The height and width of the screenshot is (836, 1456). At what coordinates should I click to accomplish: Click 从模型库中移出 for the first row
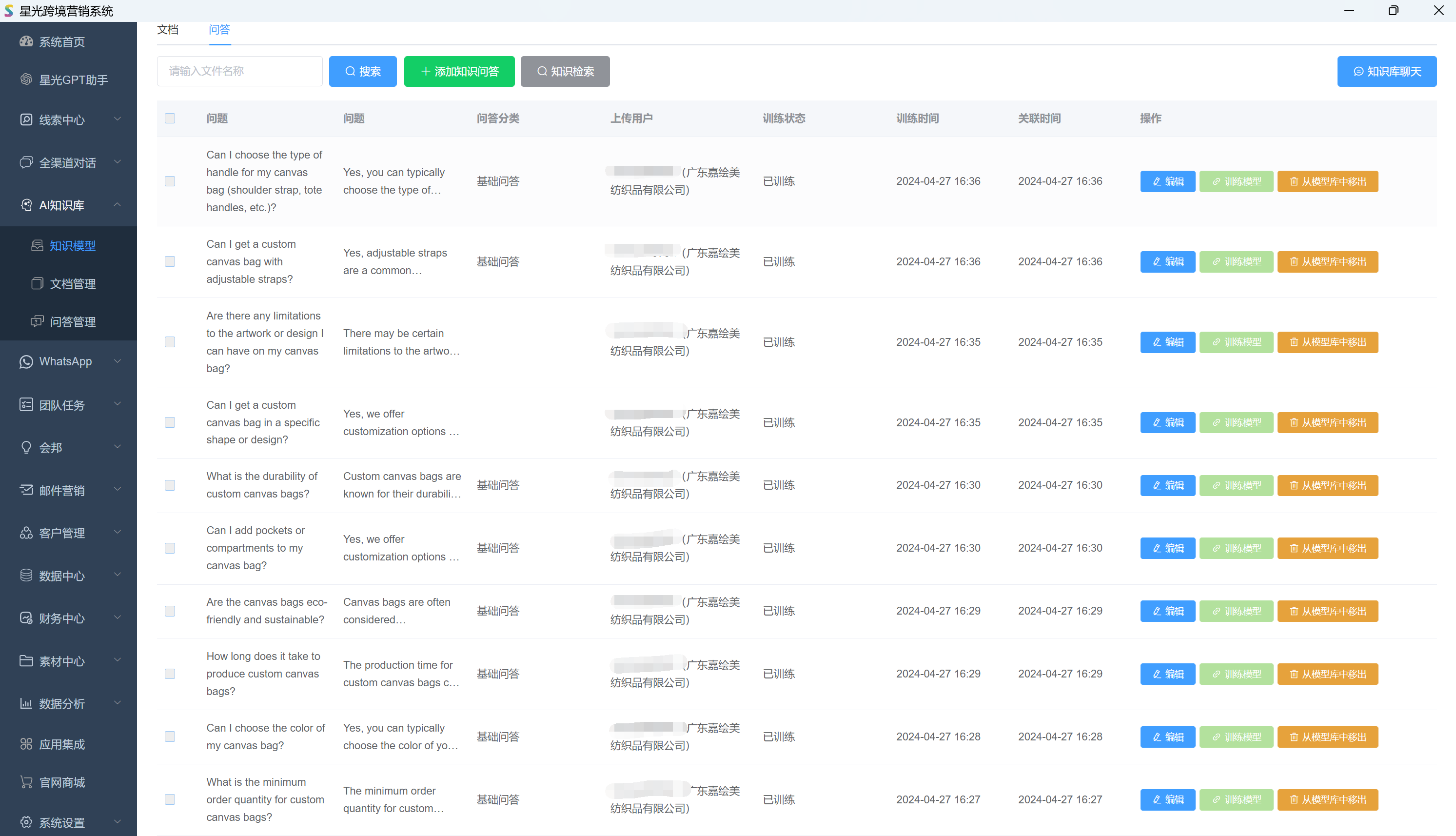(x=1327, y=181)
